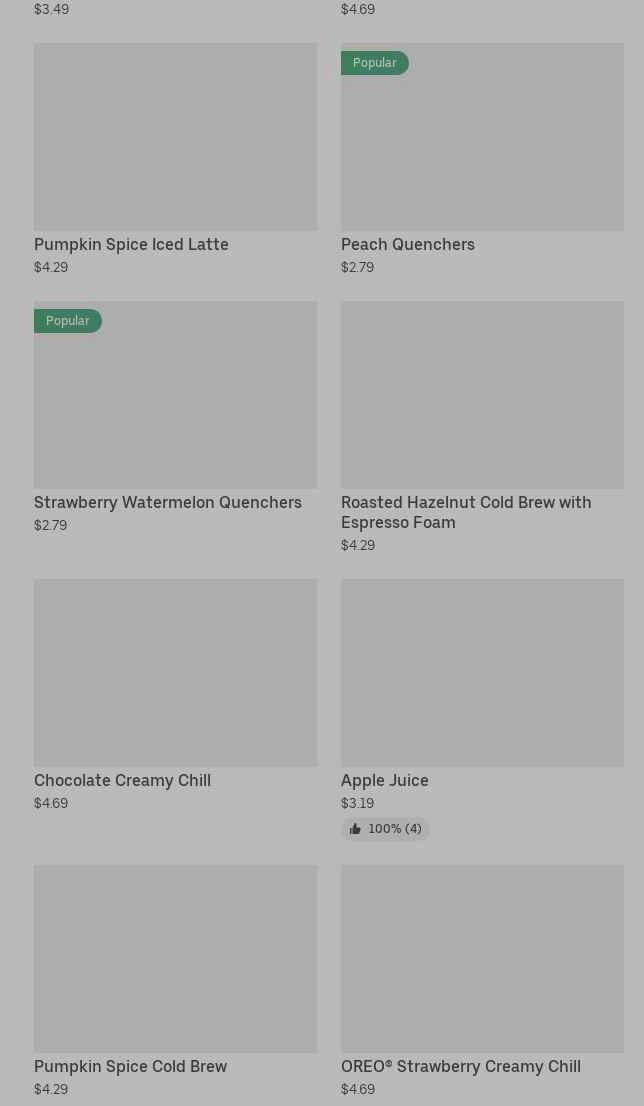644x1106 pixels.
Task: Open the Apple Juice product image
Action: point(482,673)
